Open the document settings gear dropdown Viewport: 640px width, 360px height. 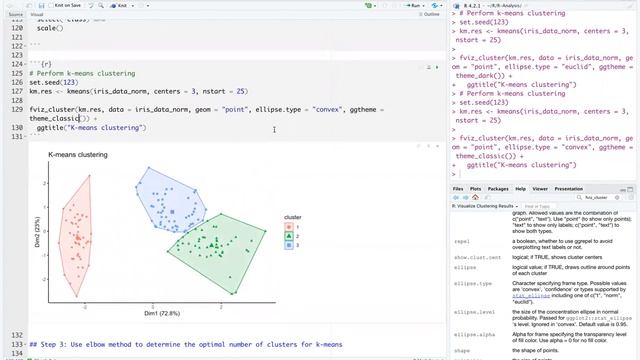point(148,6)
